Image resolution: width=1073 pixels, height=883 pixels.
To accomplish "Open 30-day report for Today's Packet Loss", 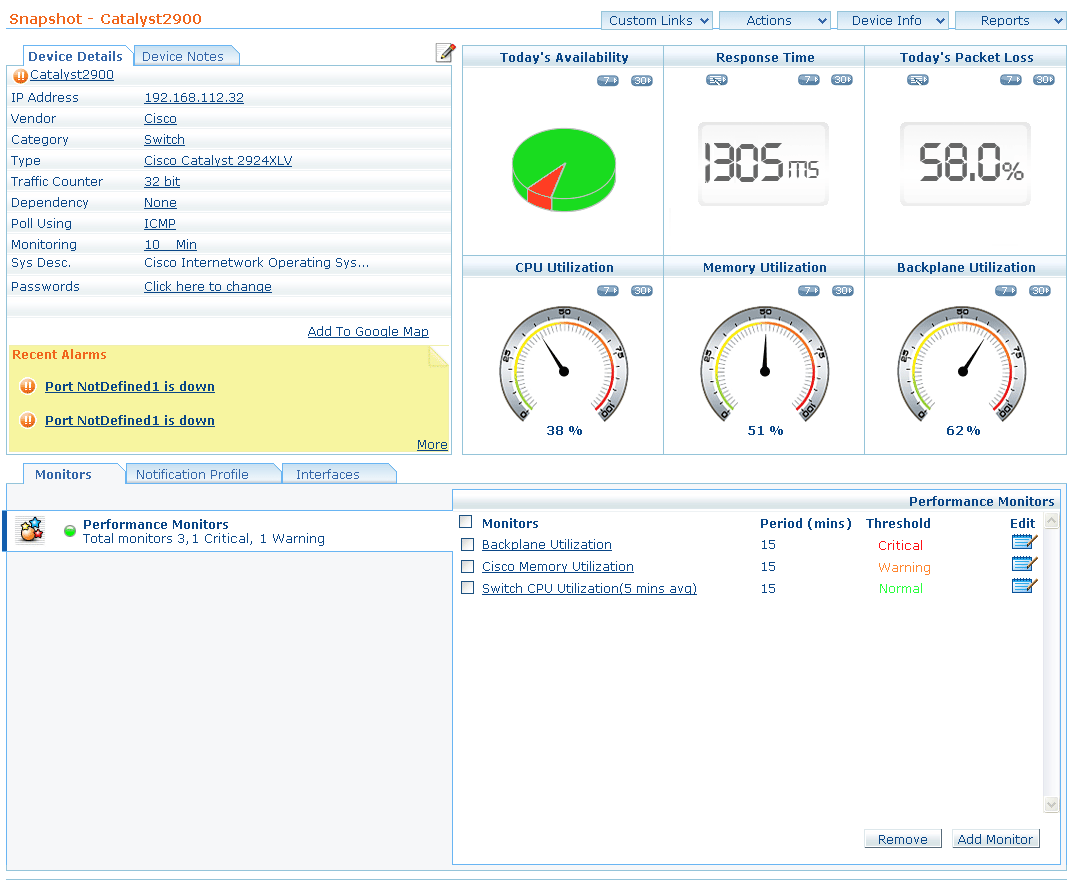I will tap(1043, 80).
